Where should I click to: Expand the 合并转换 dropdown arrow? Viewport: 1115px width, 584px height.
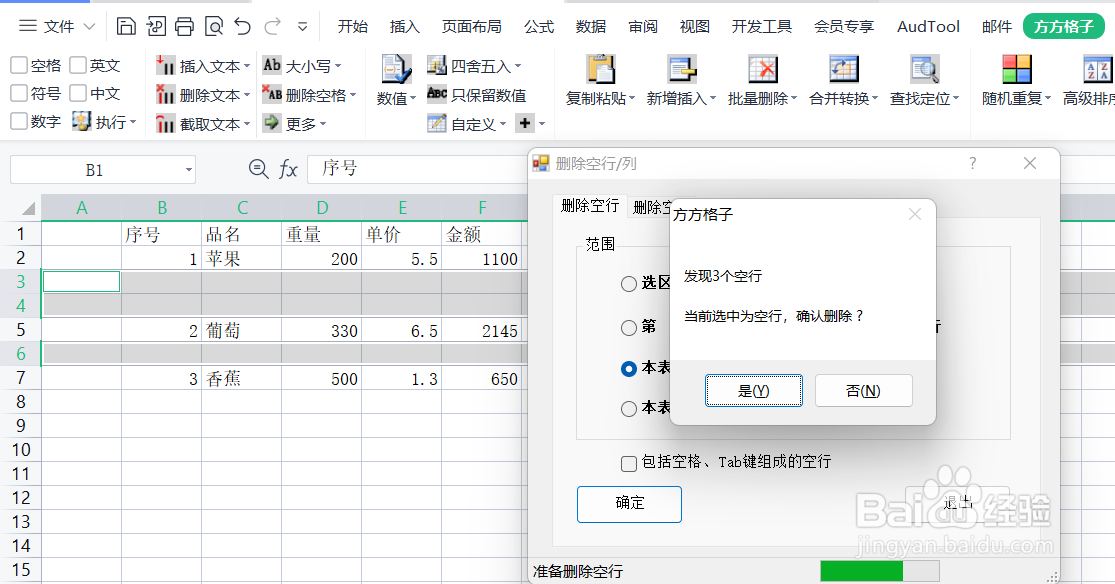coord(875,99)
